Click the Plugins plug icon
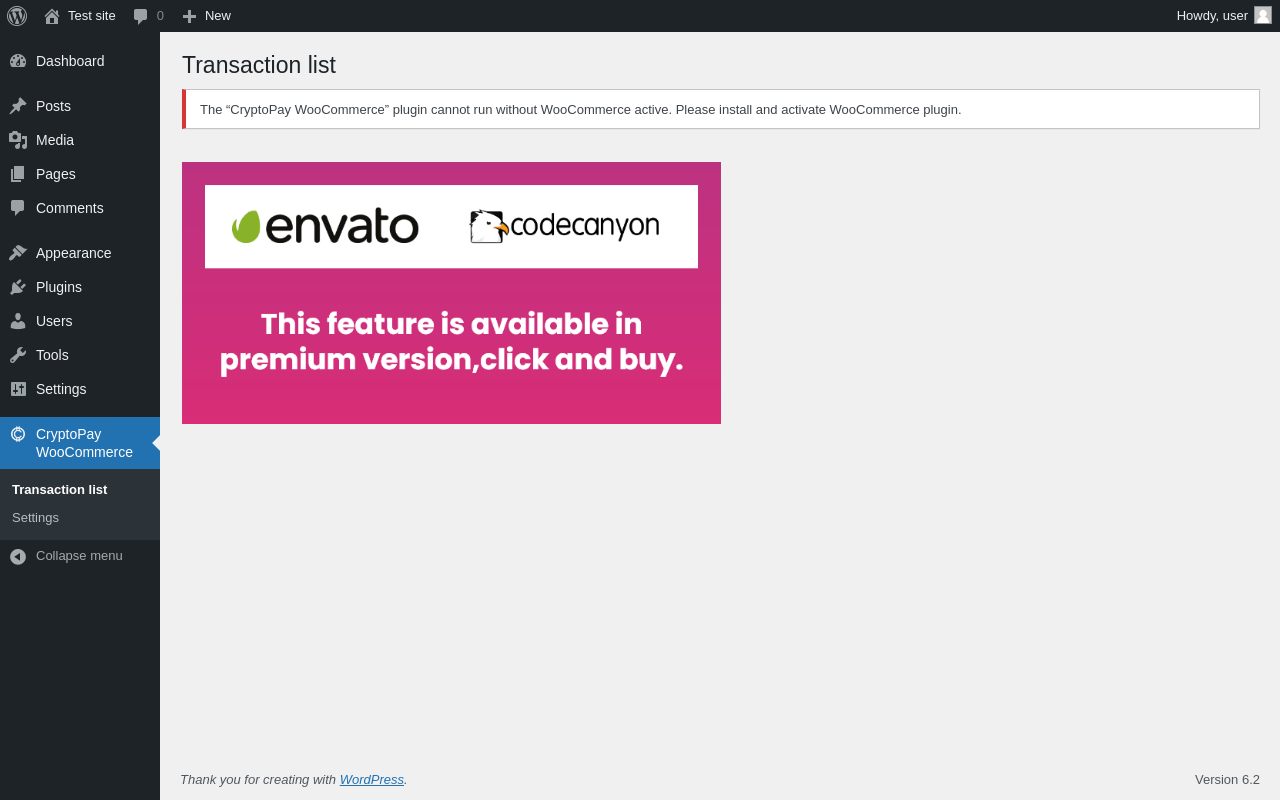The width and height of the screenshot is (1280, 800). click(x=18, y=287)
